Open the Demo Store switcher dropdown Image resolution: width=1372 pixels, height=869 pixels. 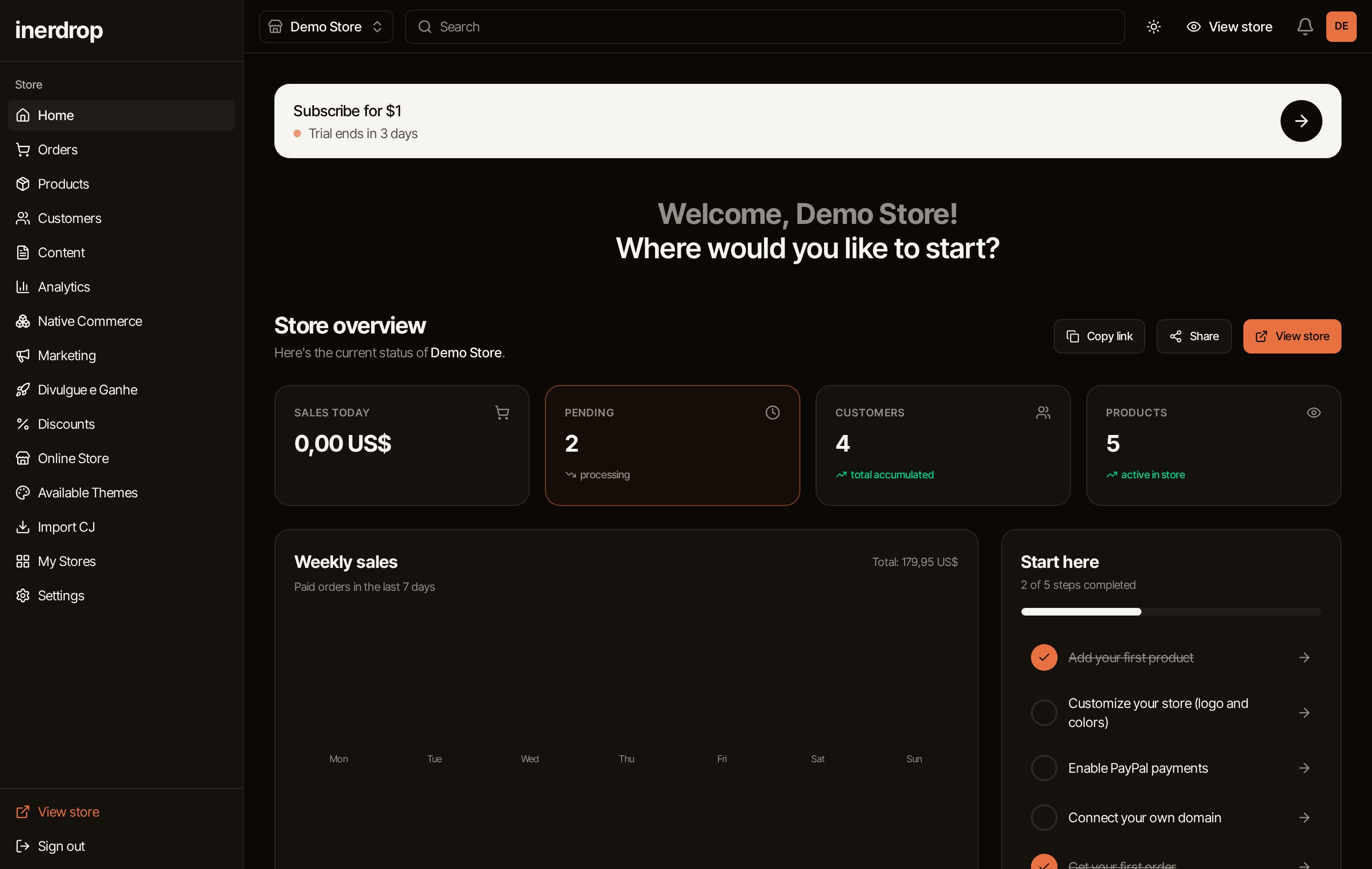coord(326,27)
